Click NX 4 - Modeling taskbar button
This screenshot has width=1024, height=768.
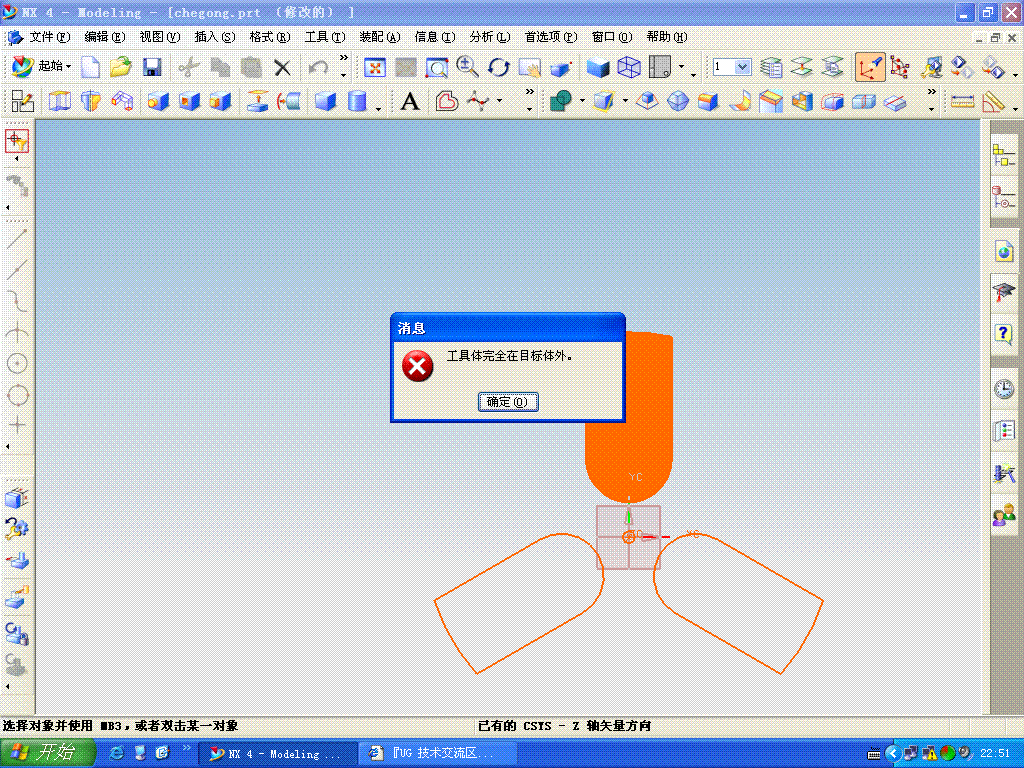pyautogui.click(x=277, y=754)
